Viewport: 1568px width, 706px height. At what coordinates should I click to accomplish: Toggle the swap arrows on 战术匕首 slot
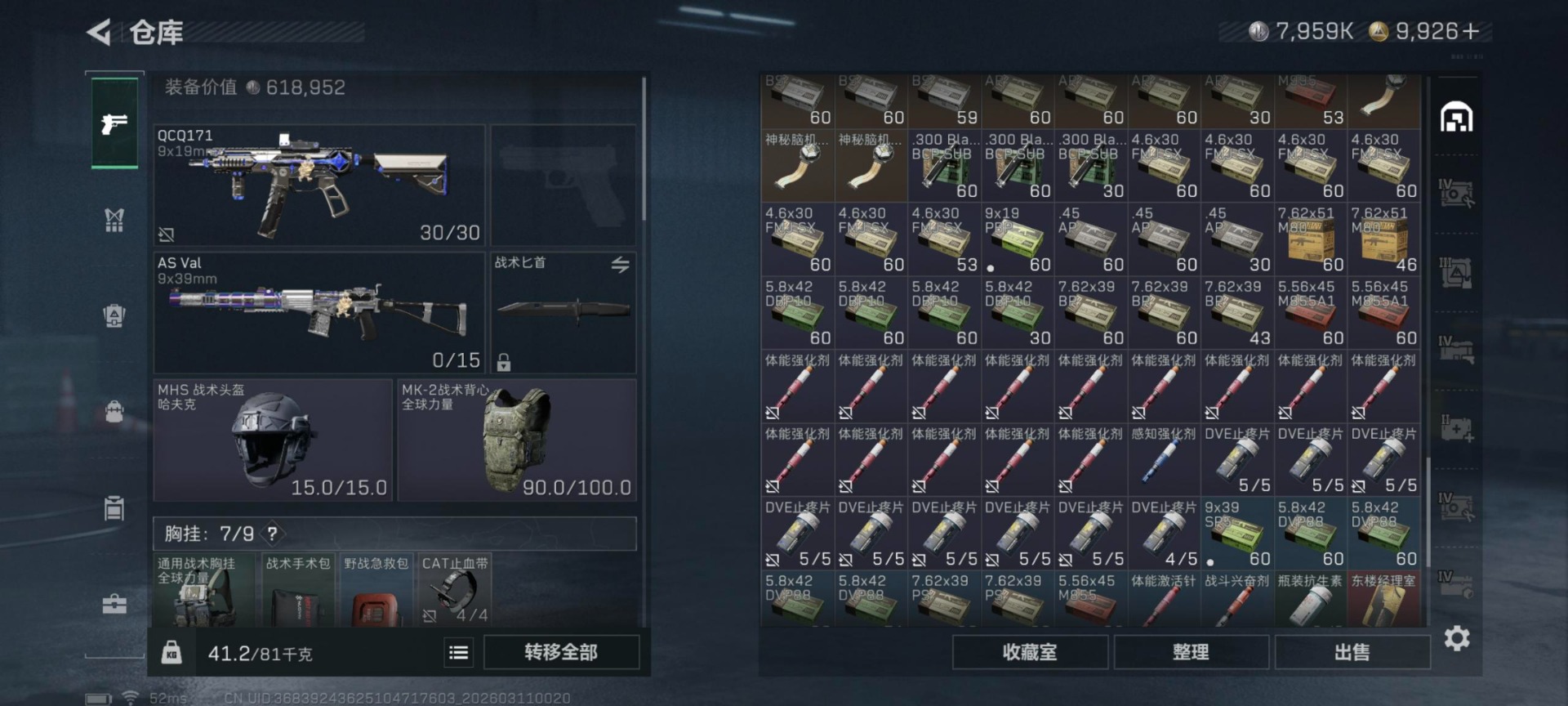tap(620, 265)
